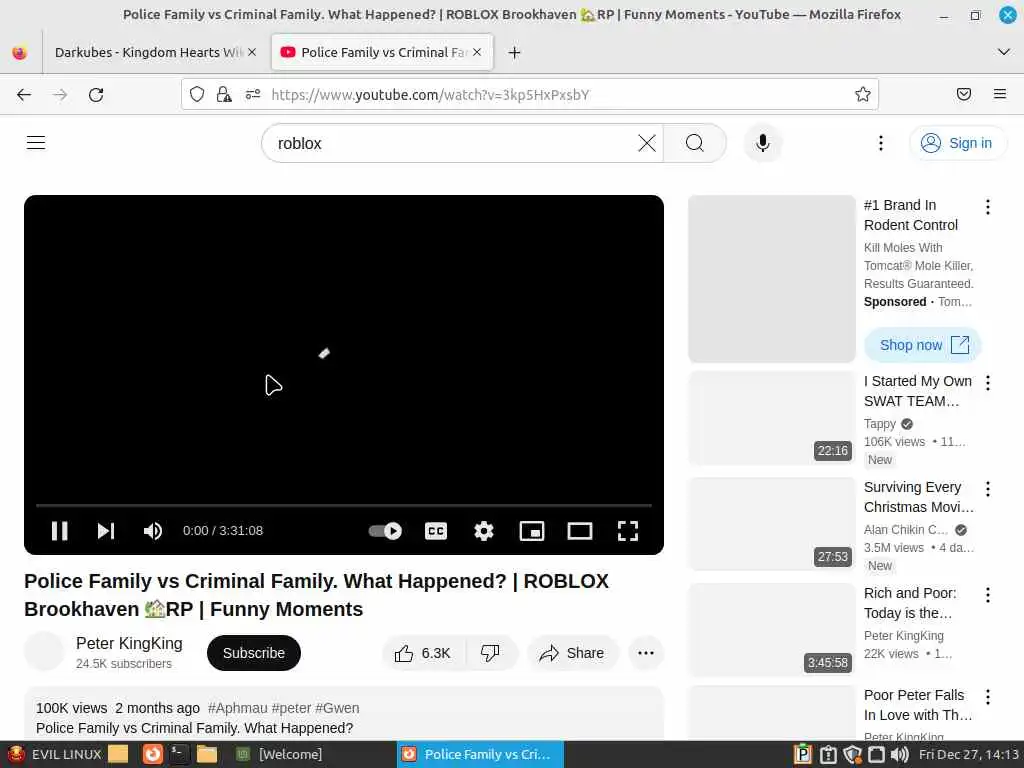Viewport: 1024px width, 768px height.
Task: Open the video settings gear
Action: pyautogui.click(x=484, y=531)
